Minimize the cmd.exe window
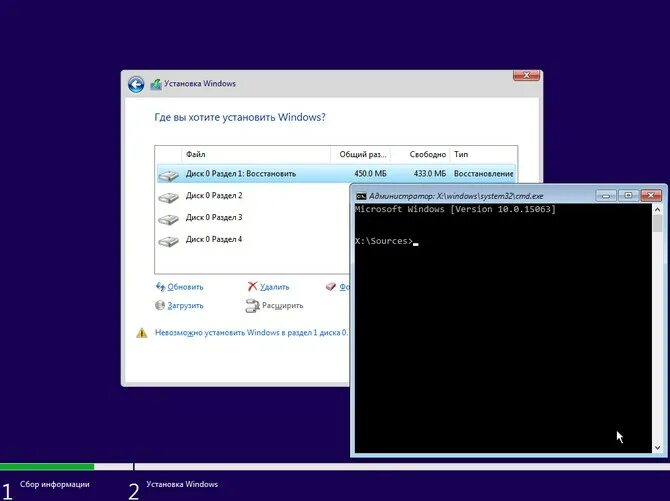 (x=606, y=196)
